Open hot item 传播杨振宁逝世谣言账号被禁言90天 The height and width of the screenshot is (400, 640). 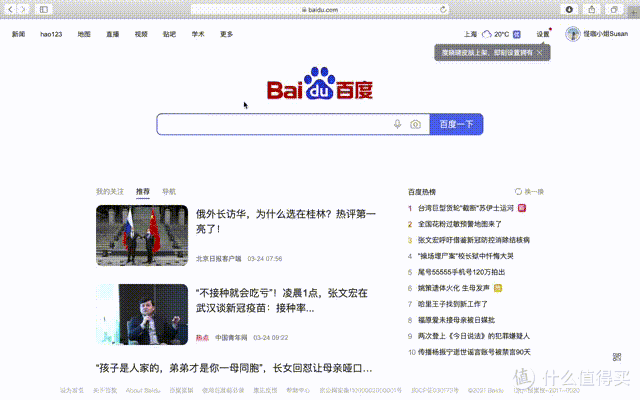pyautogui.click(x=474, y=352)
